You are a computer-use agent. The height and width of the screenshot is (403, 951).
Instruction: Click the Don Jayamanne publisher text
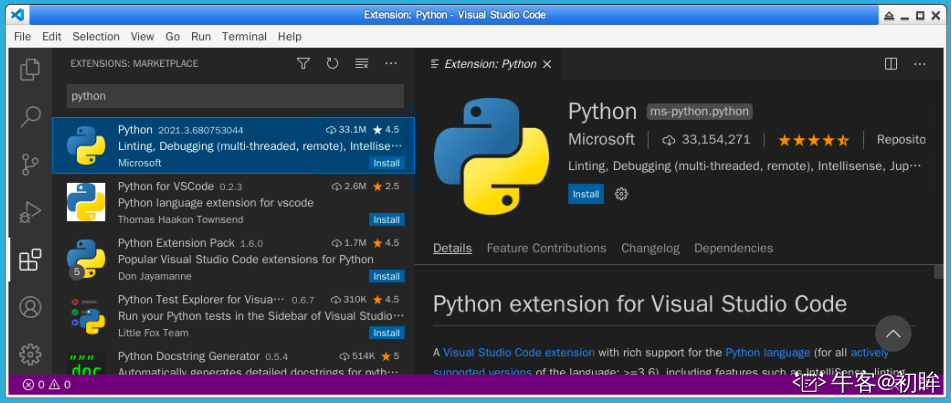[x=155, y=276]
